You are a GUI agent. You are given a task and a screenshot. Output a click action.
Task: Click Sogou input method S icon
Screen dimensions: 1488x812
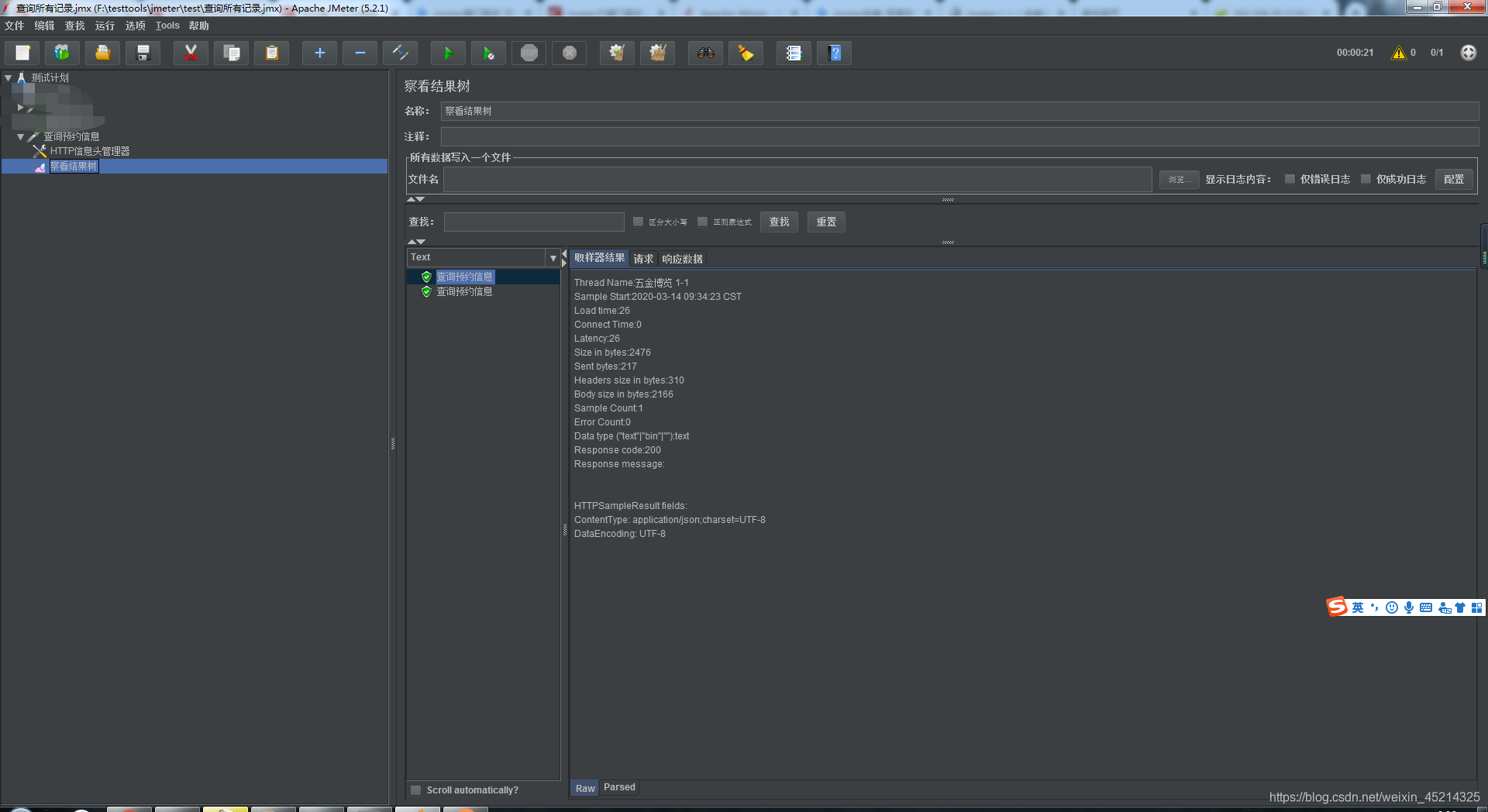click(x=1337, y=607)
